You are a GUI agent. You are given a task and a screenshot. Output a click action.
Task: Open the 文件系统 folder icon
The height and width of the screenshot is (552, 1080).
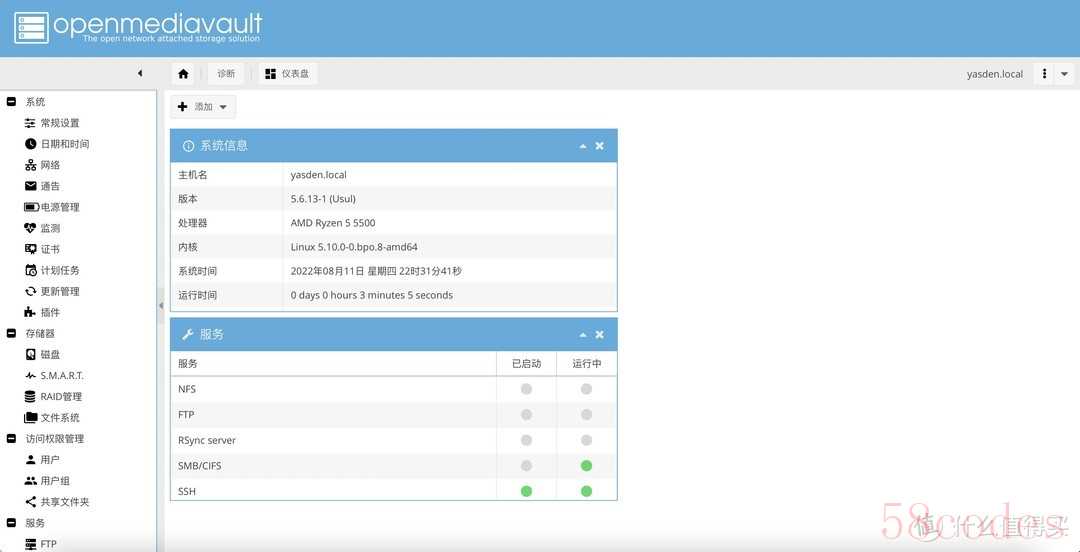(x=30, y=418)
